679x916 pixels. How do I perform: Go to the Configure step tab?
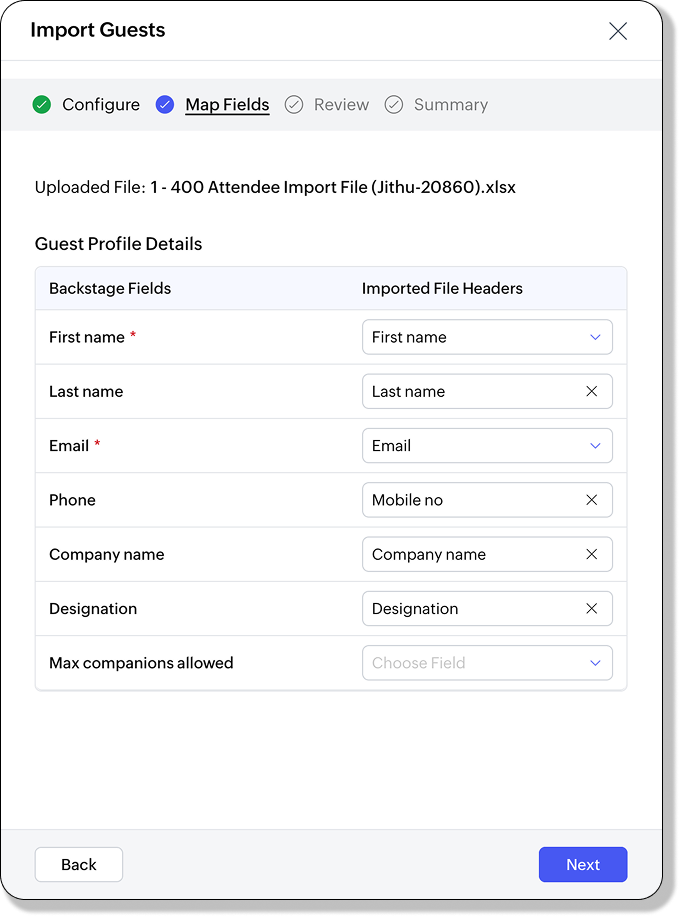[100, 104]
